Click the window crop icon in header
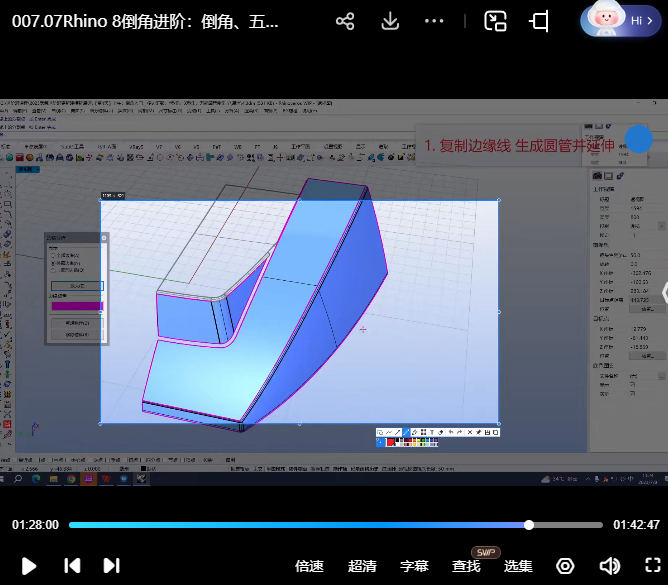The image size is (668, 585). (x=540, y=21)
